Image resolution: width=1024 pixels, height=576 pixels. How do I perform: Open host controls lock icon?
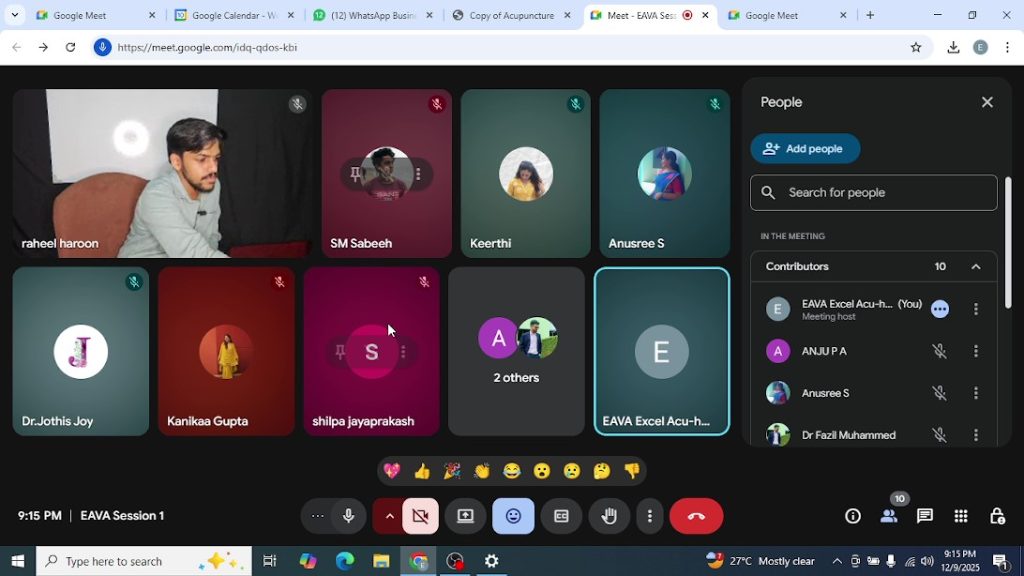tap(997, 516)
